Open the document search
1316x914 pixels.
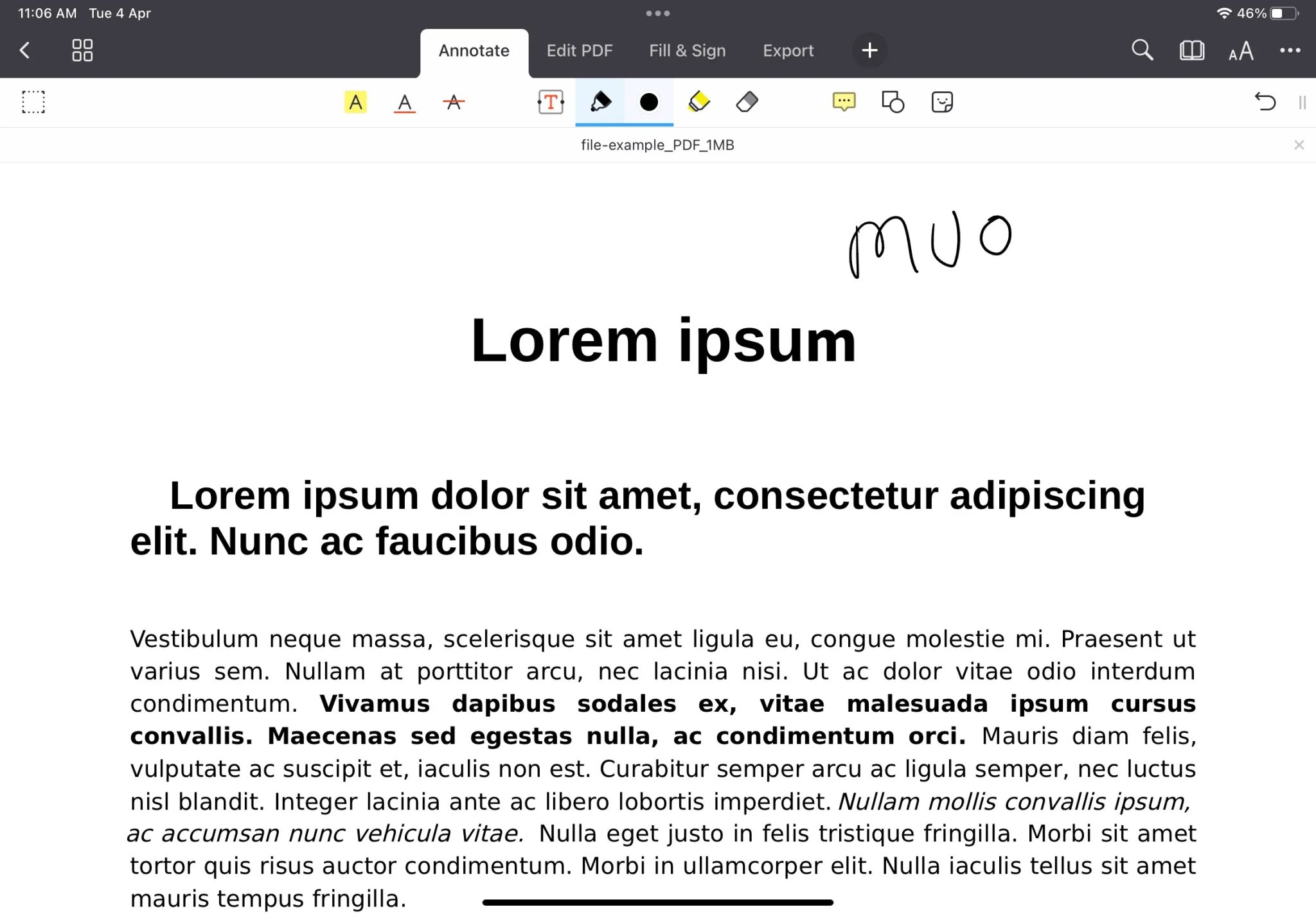[x=1142, y=50]
